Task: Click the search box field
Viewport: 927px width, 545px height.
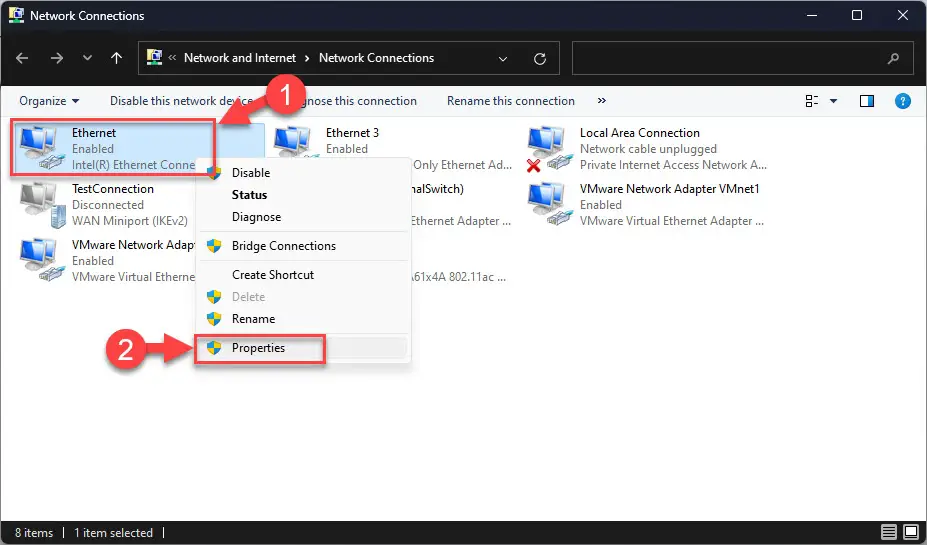Action: click(742, 58)
